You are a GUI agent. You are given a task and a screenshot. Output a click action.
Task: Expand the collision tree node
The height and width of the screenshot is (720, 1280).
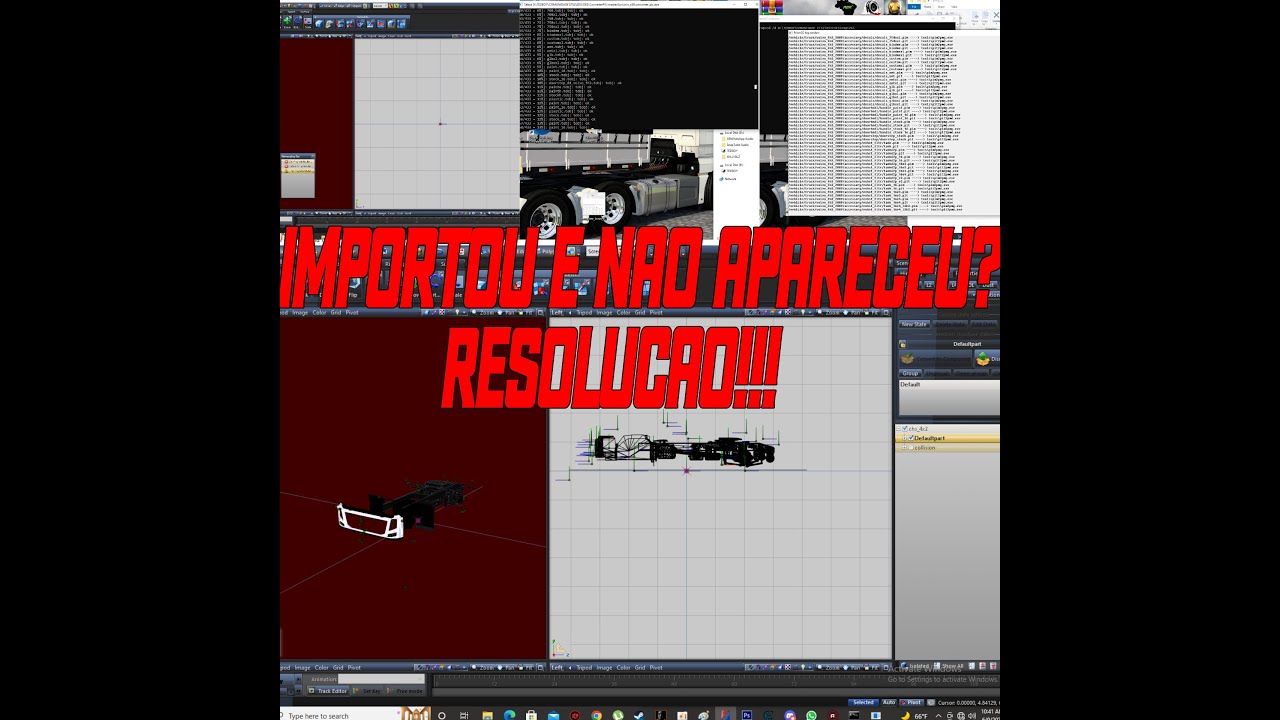pos(904,448)
